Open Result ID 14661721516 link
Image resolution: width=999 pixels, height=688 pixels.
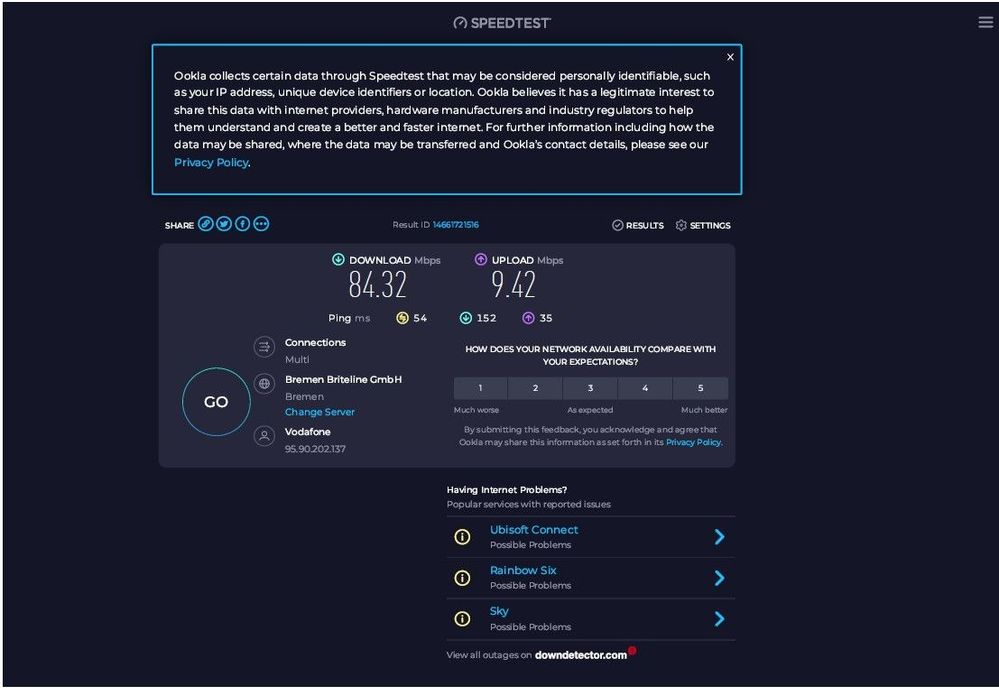456,225
